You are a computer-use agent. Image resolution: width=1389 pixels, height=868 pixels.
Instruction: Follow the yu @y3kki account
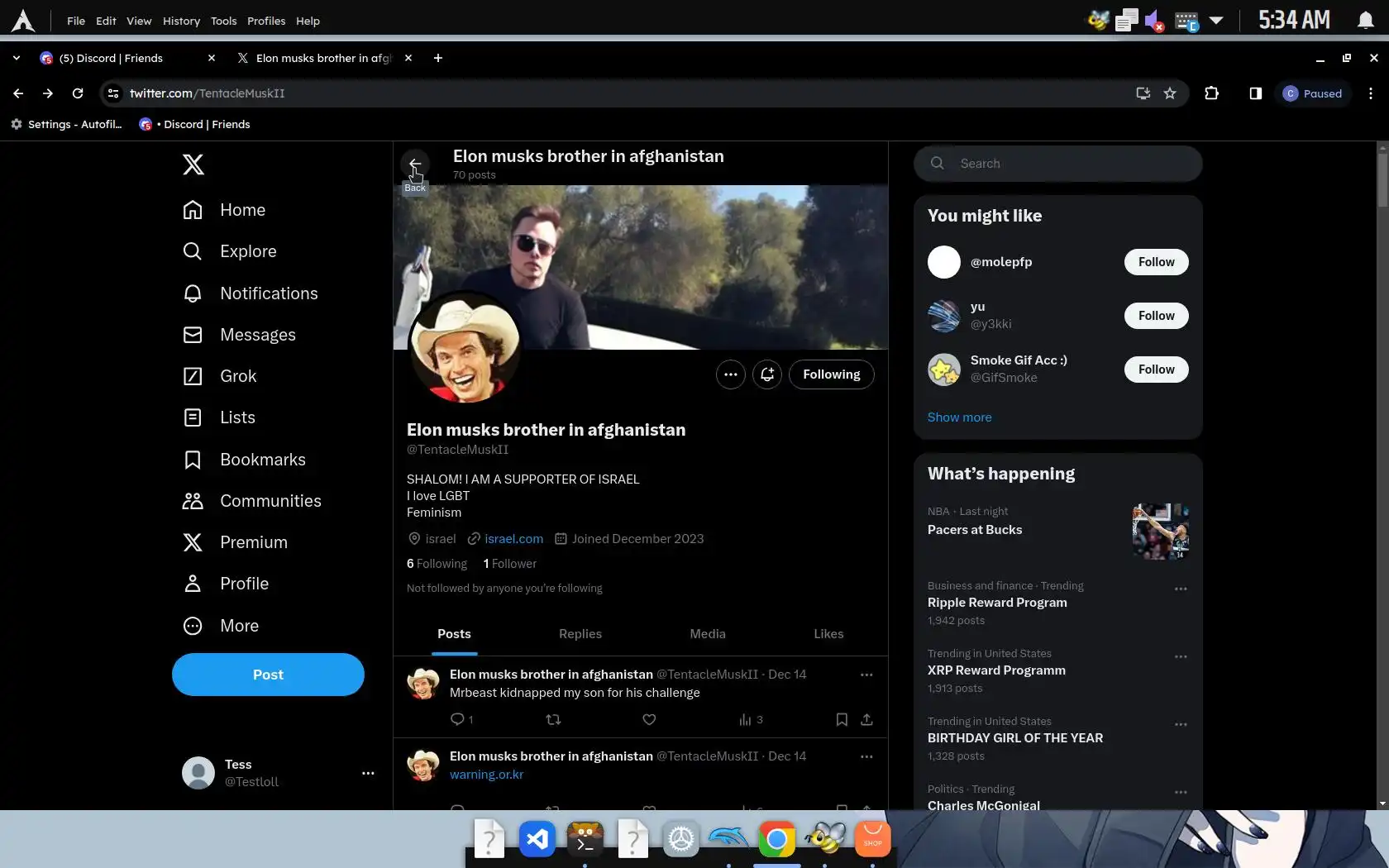tap(1156, 316)
